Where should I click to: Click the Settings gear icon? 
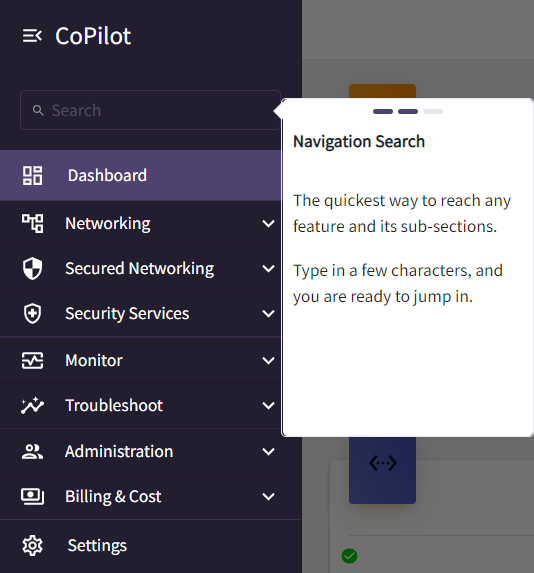33,546
